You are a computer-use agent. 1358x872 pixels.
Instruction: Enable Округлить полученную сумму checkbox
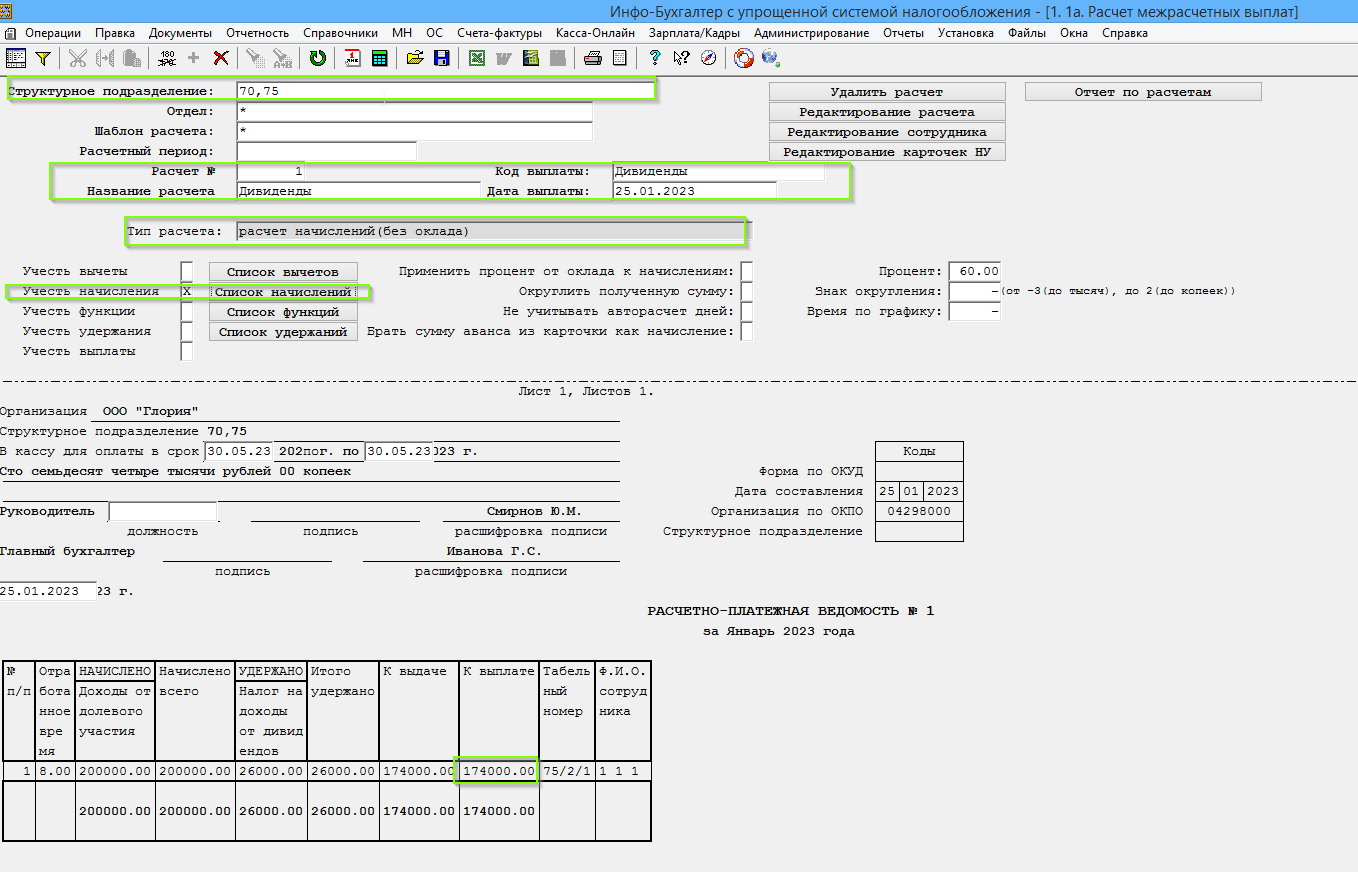point(747,291)
